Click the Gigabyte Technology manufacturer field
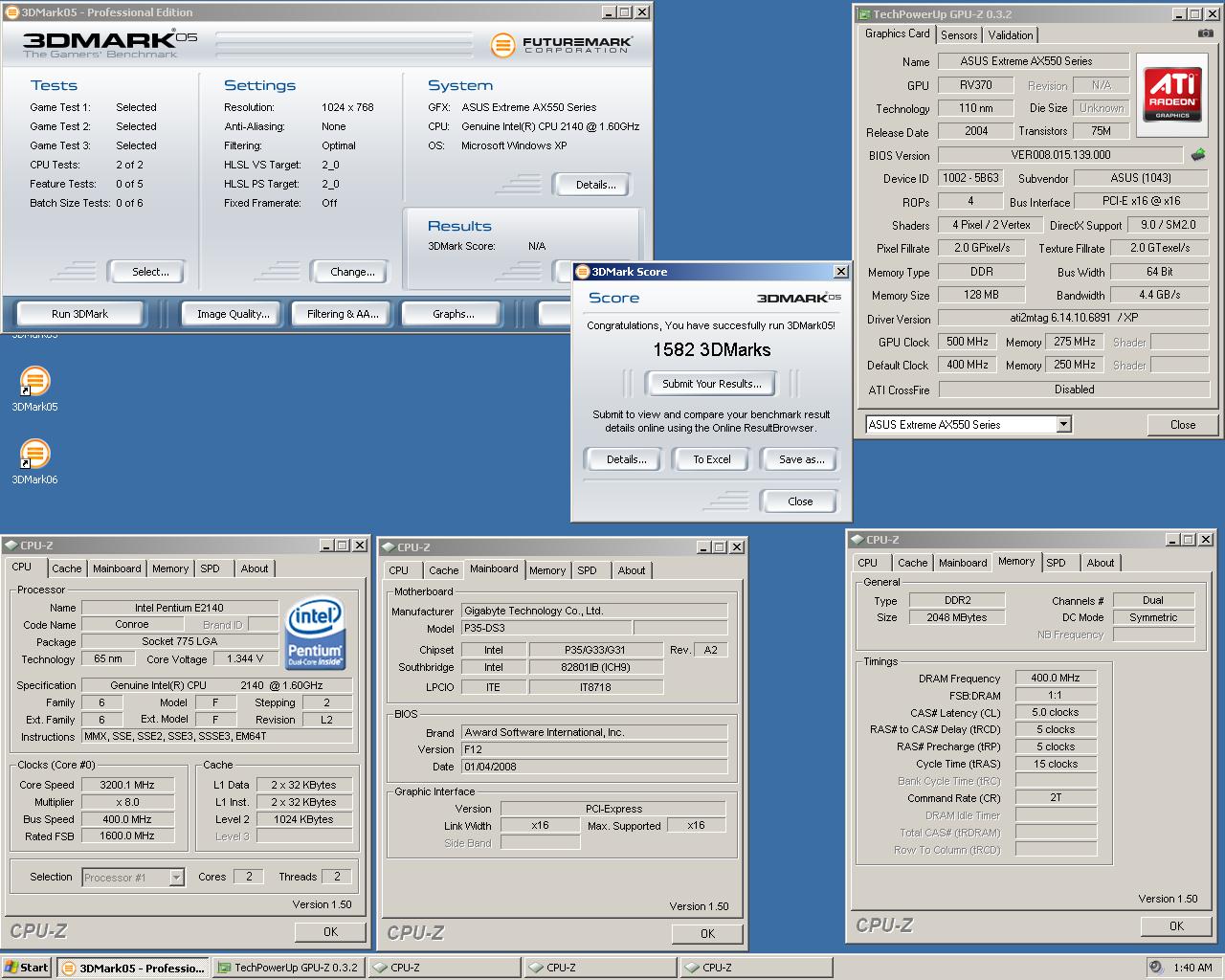Image resolution: width=1225 pixels, height=980 pixels. (594, 611)
